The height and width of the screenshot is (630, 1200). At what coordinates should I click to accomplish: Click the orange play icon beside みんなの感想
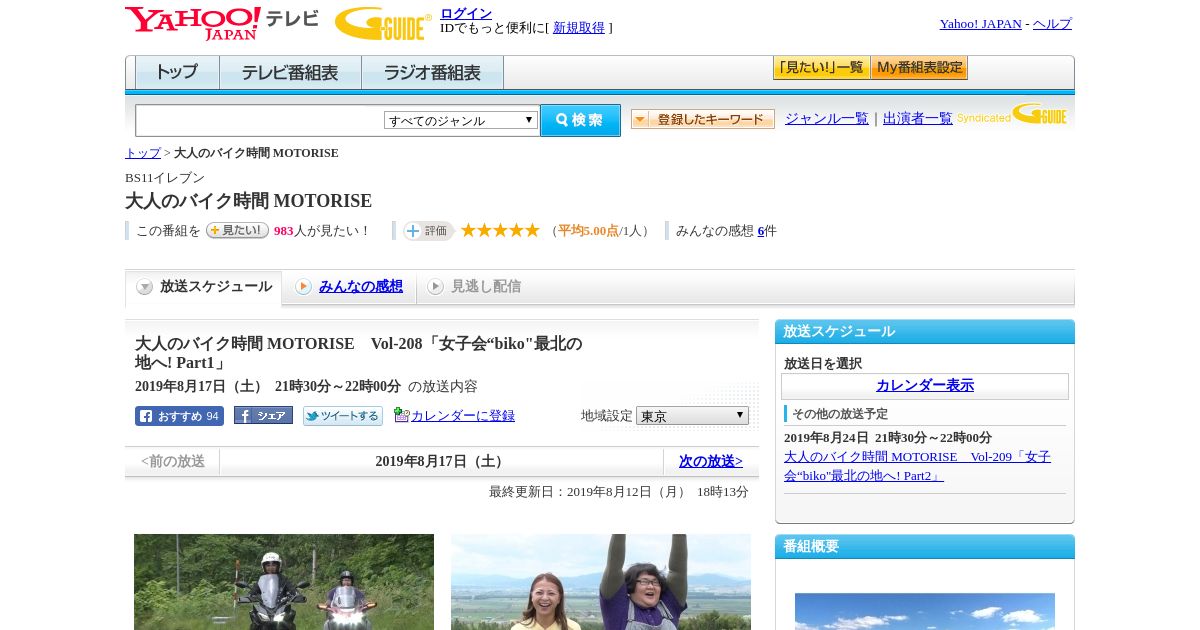click(303, 287)
